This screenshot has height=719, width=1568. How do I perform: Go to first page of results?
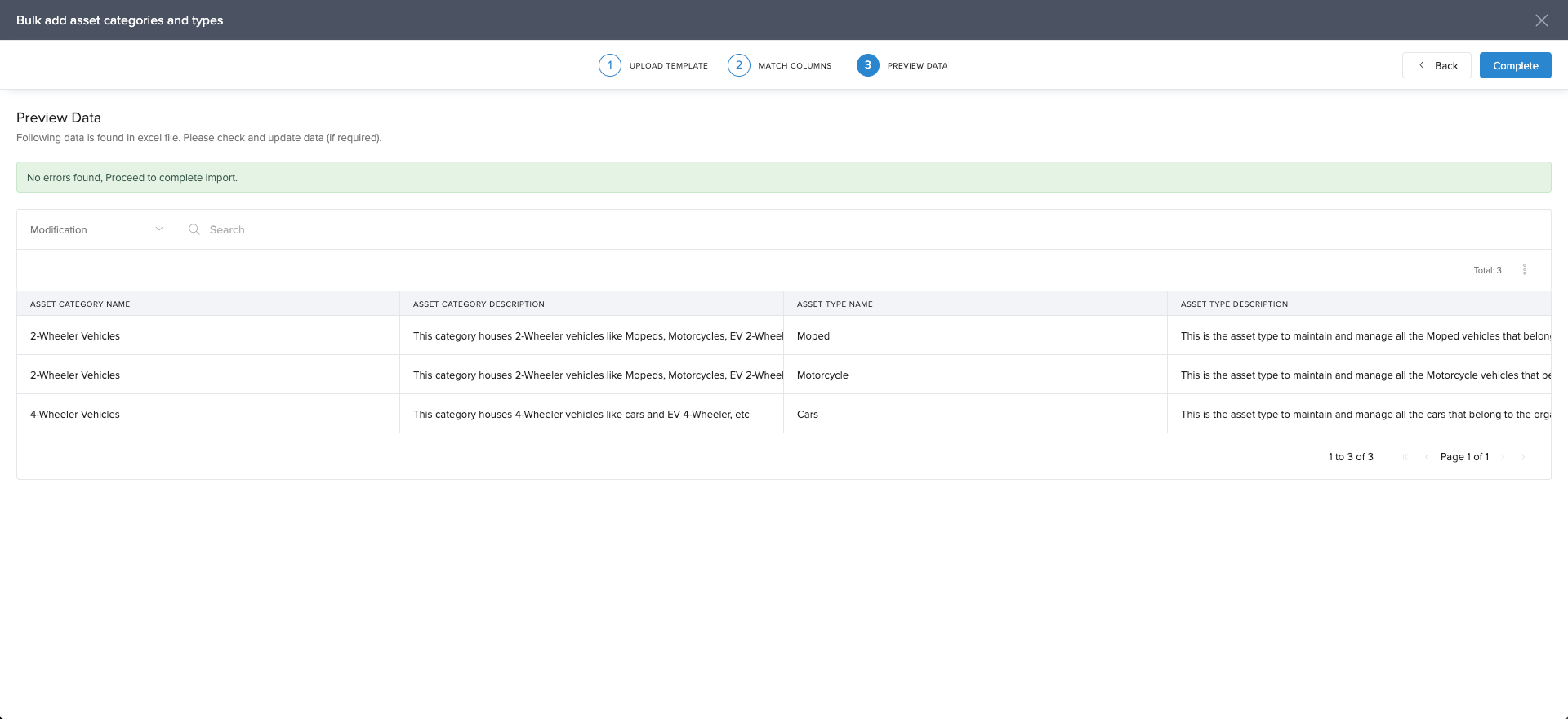1405,457
